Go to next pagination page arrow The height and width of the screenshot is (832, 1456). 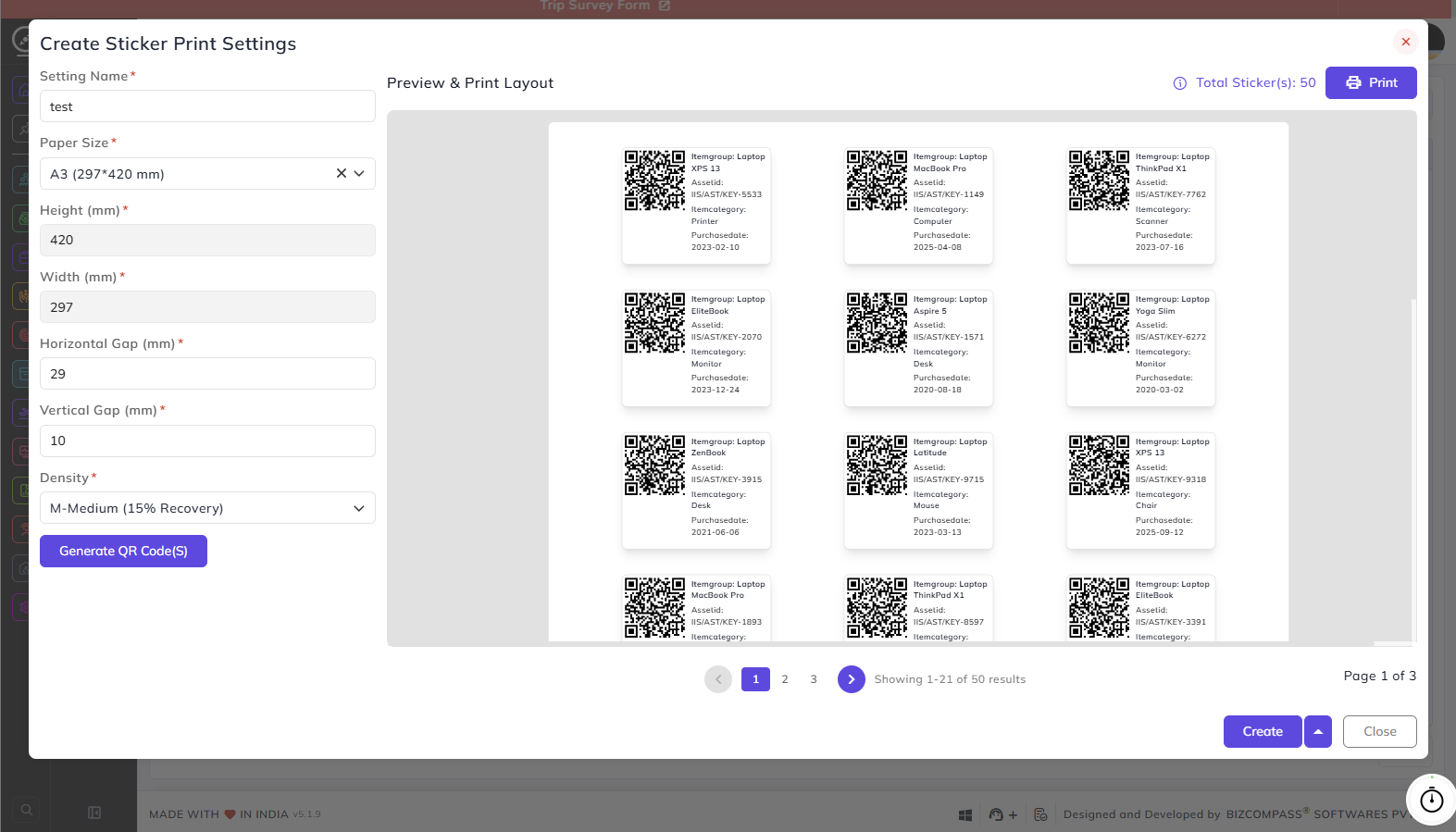pos(852,679)
